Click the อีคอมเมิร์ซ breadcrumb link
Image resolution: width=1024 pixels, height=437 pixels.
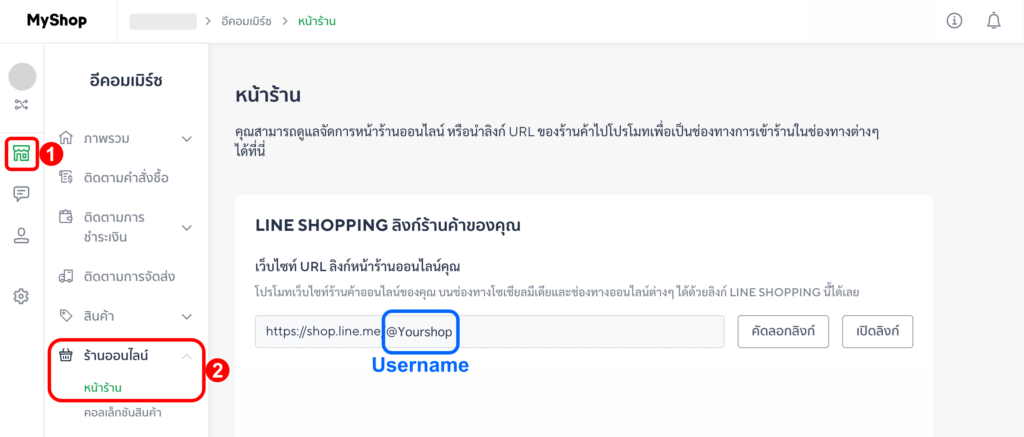[x=244, y=21]
